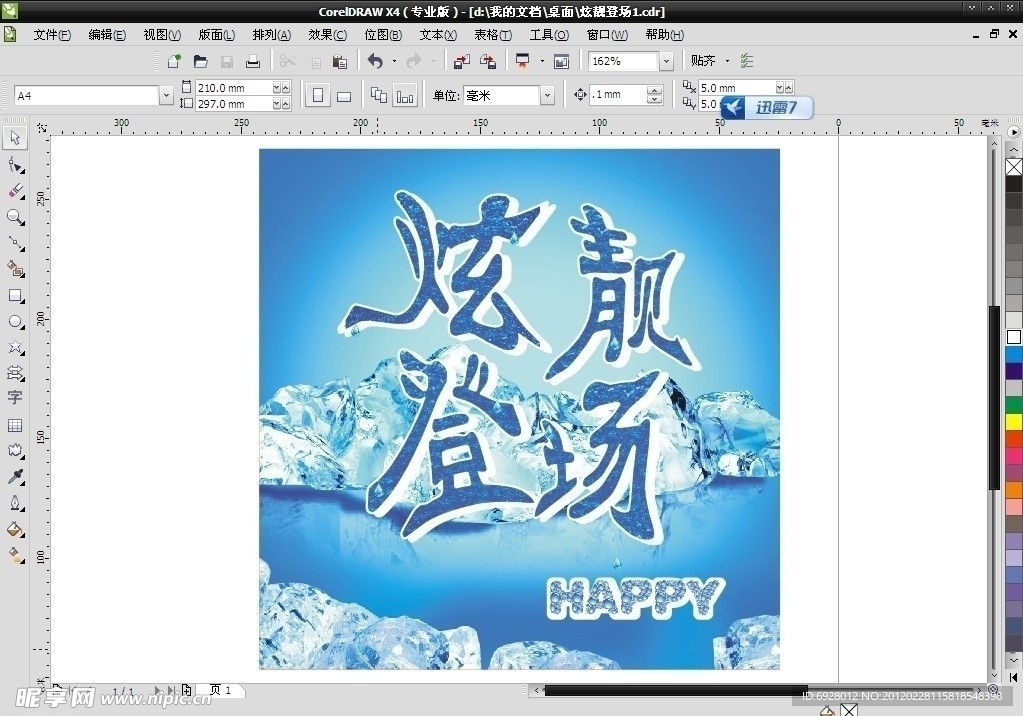This screenshot has width=1023, height=716.
Task: Undo the last action
Action: 377,61
